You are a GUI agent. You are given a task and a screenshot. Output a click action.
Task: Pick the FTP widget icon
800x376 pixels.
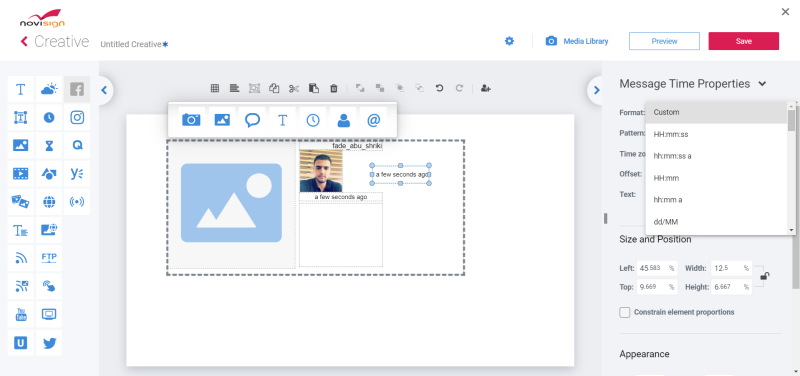pyautogui.click(x=49, y=258)
